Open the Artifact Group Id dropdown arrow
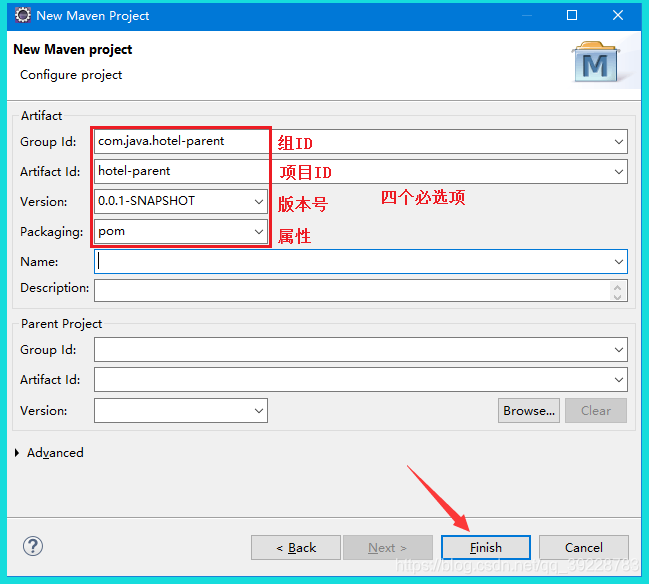 pos(619,142)
